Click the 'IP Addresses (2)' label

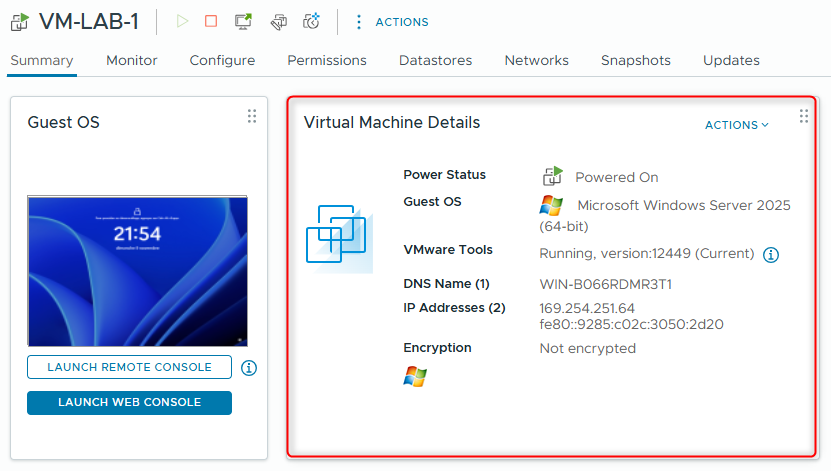point(454,308)
